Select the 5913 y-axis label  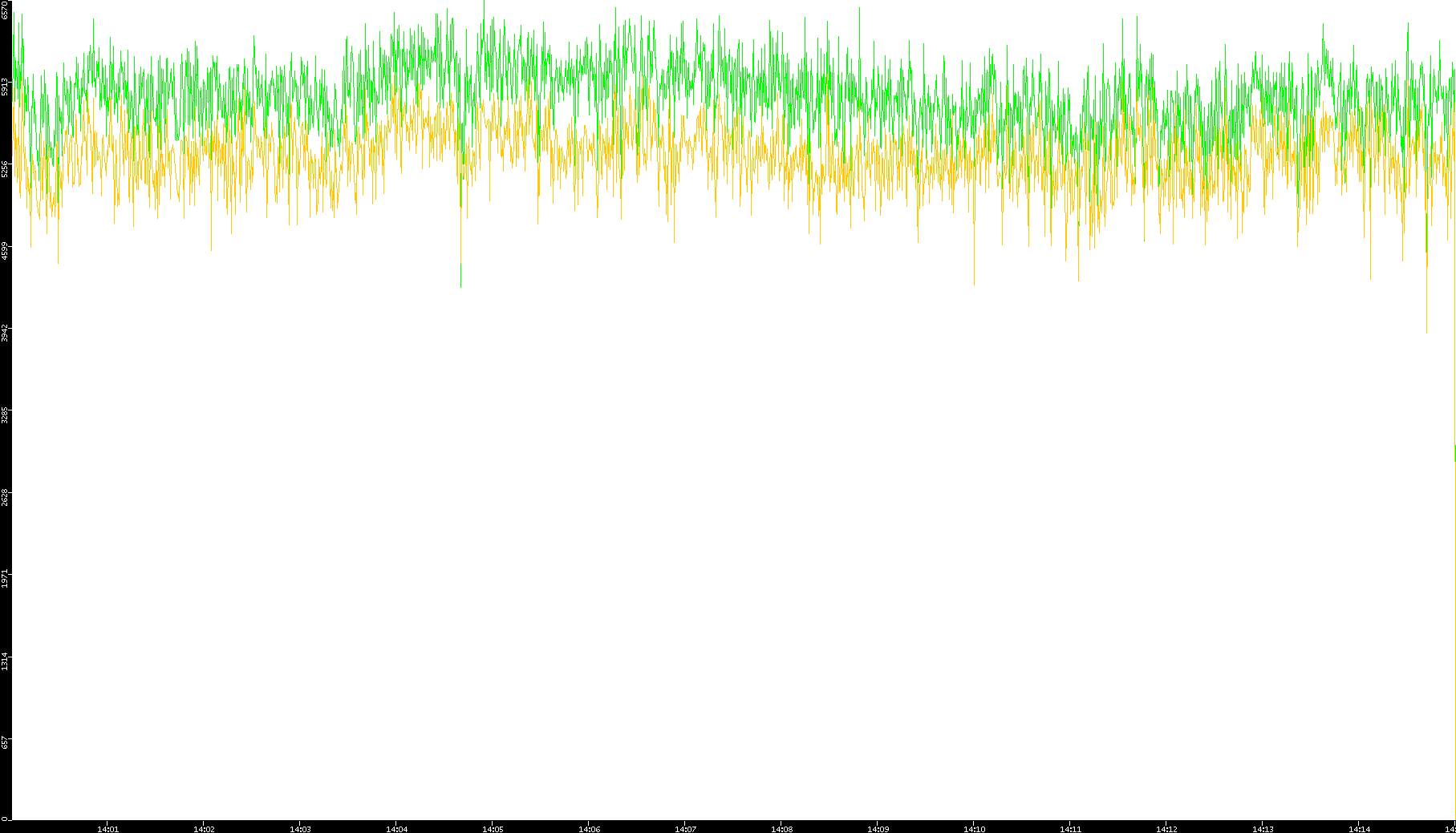pos(5,87)
